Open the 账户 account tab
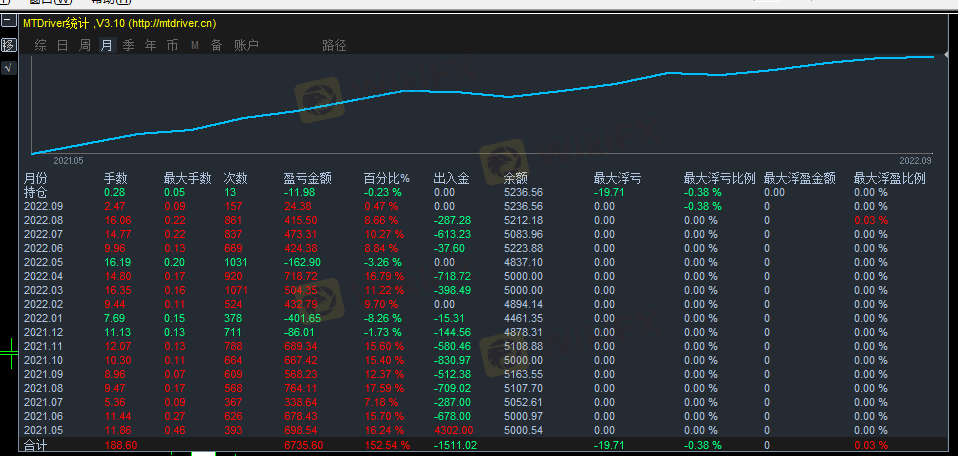Viewport: 958px width, 456px height. 246,45
